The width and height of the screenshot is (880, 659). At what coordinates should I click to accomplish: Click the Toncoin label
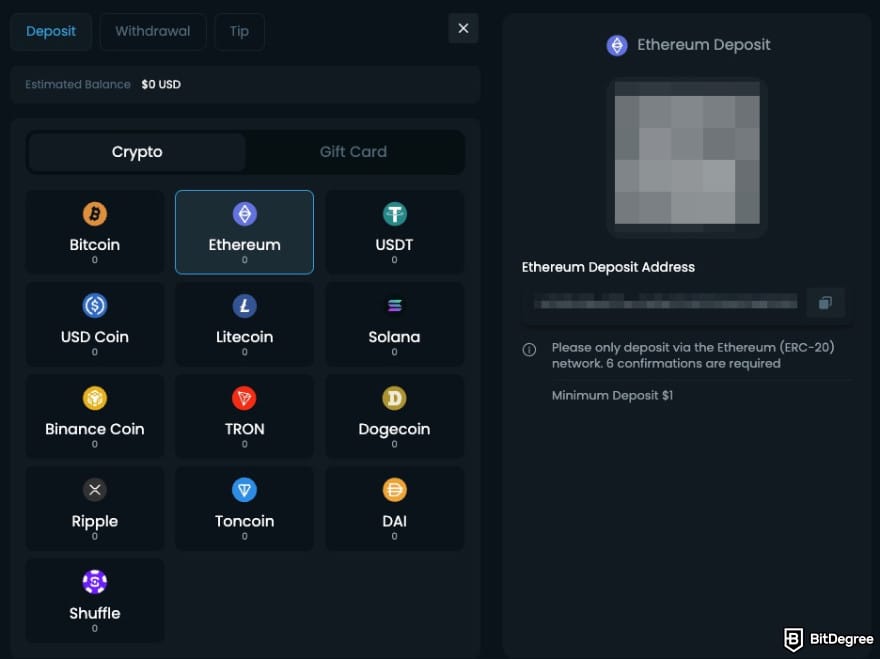245,521
